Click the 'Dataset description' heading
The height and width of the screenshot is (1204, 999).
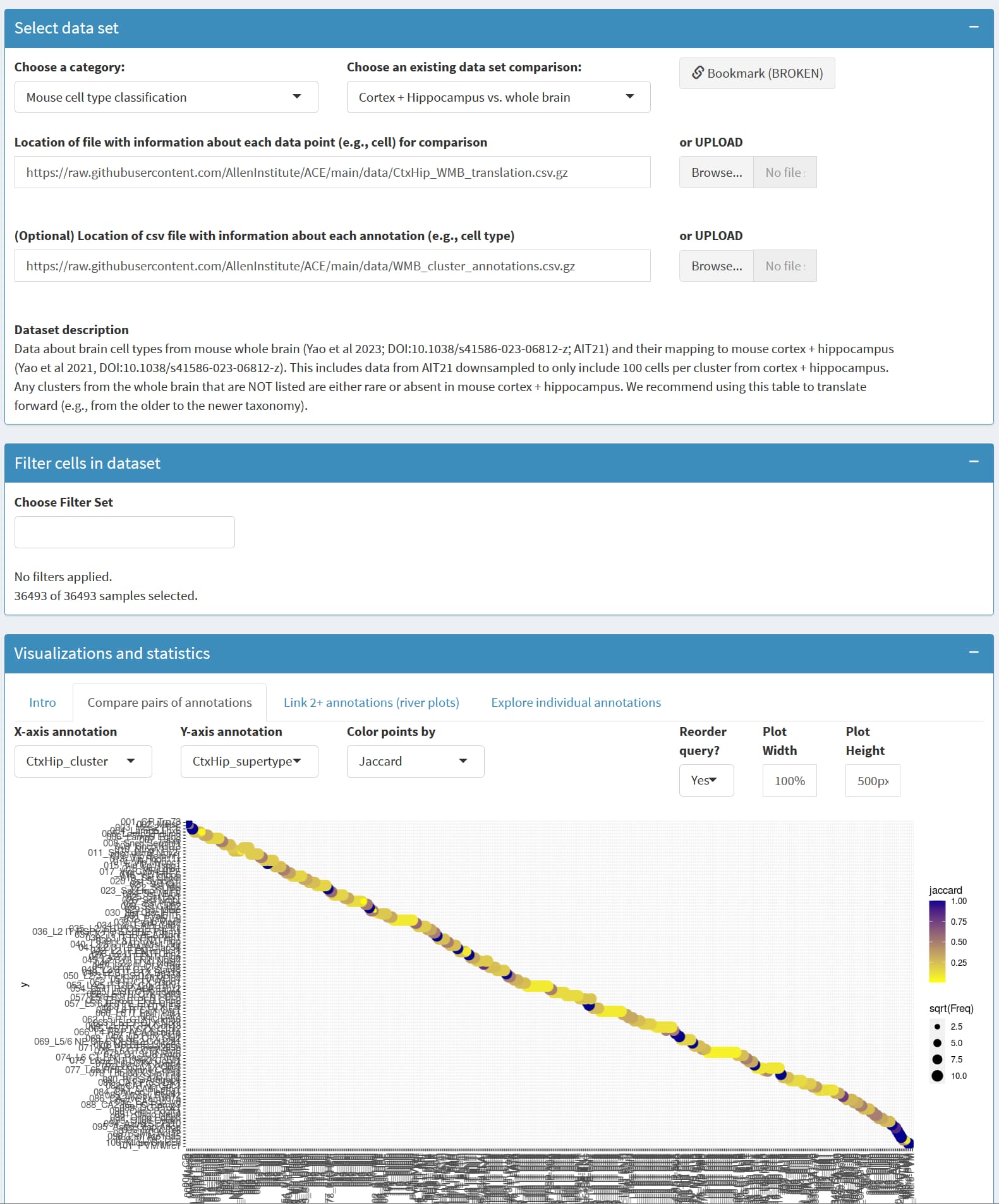coord(71,330)
